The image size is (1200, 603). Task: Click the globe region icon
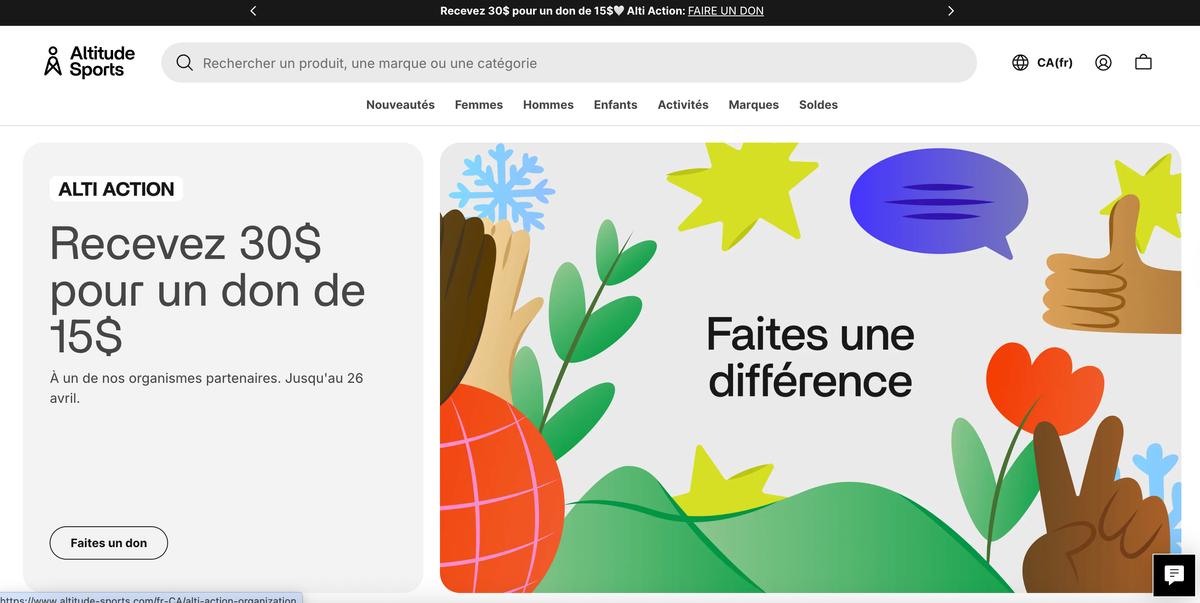pos(1020,62)
